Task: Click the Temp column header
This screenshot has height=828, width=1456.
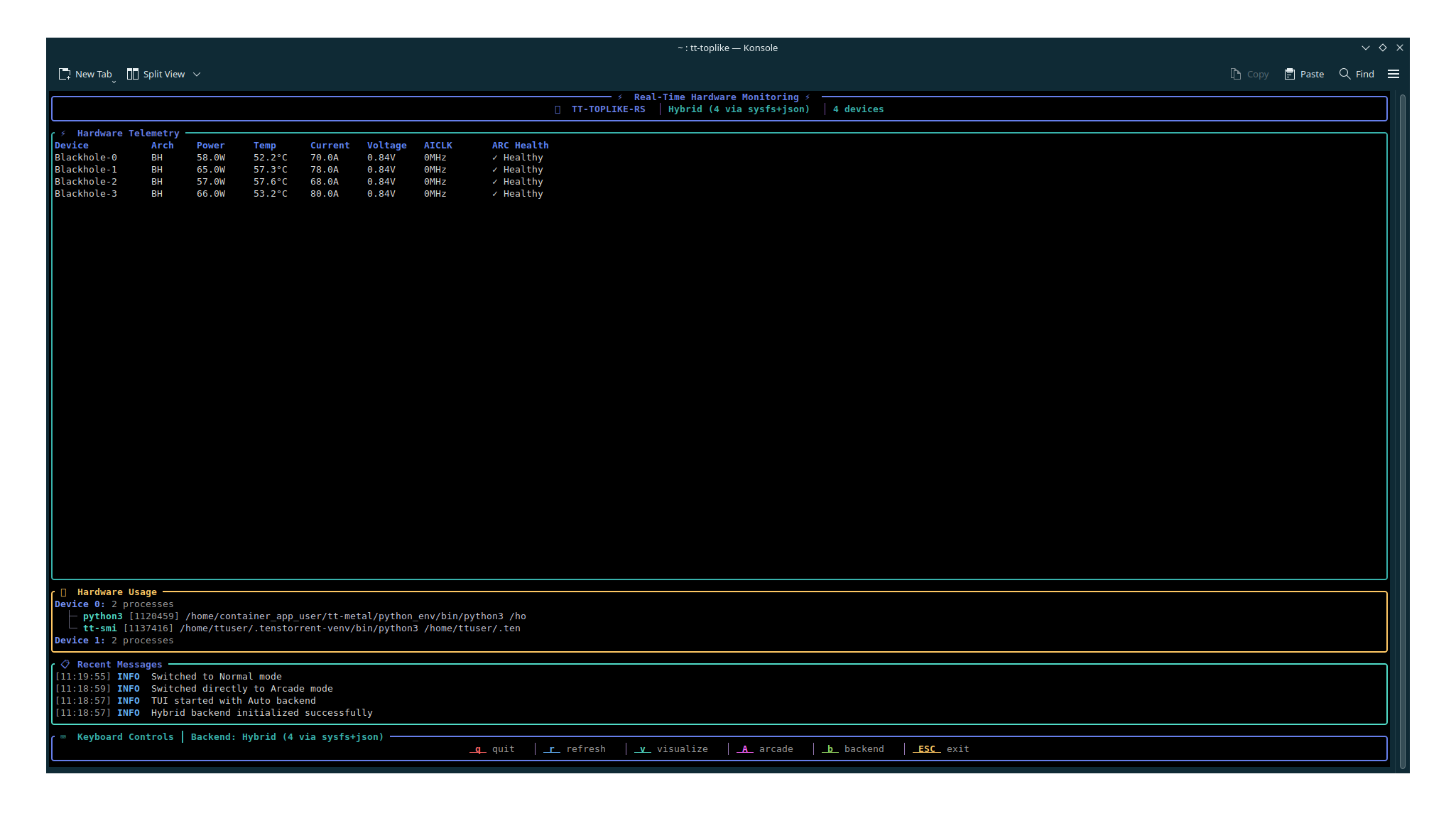Action: pyautogui.click(x=265, y=146)
